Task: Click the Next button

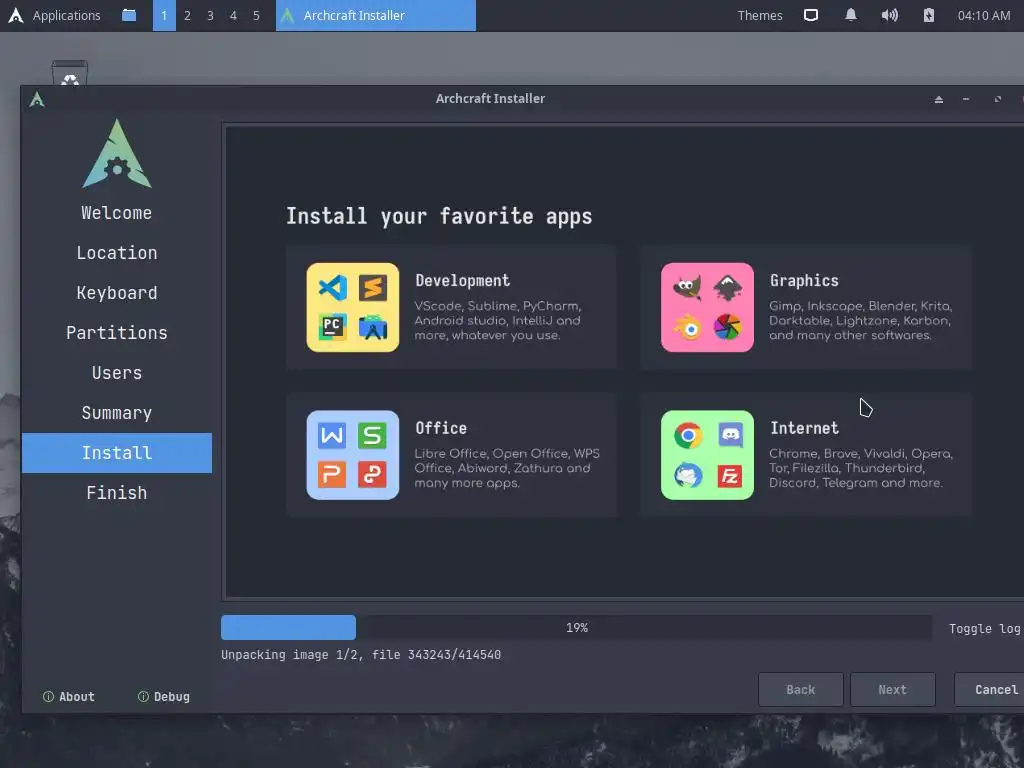Action: 893,690
